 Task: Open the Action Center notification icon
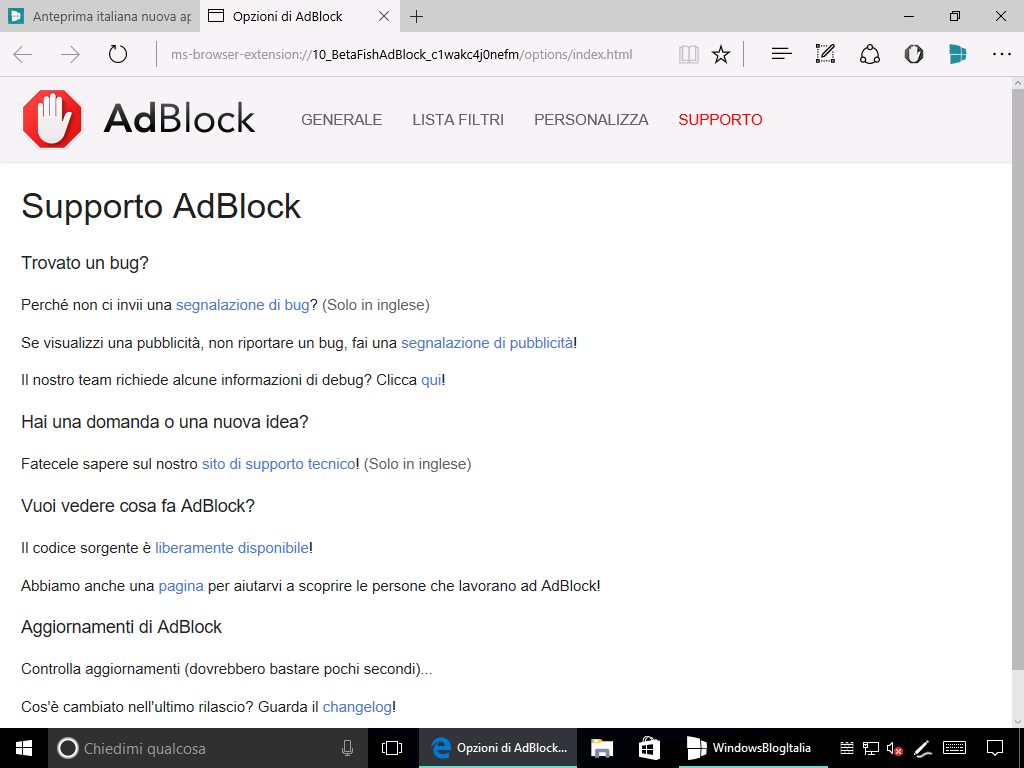click(x=995, y=748)
